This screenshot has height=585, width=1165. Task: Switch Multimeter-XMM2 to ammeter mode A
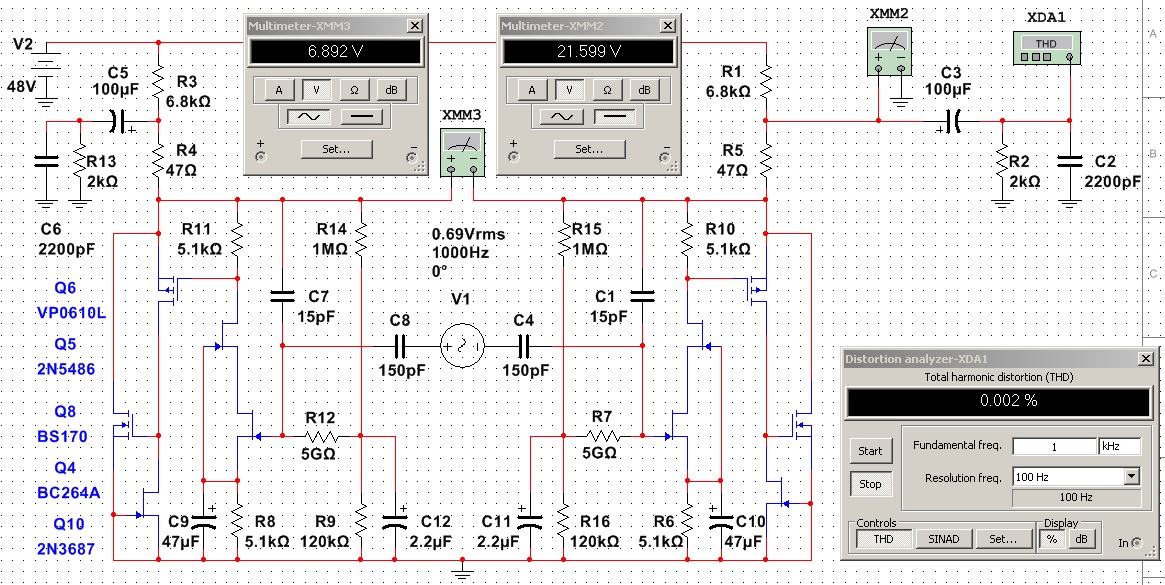click(x=532, y=90)
